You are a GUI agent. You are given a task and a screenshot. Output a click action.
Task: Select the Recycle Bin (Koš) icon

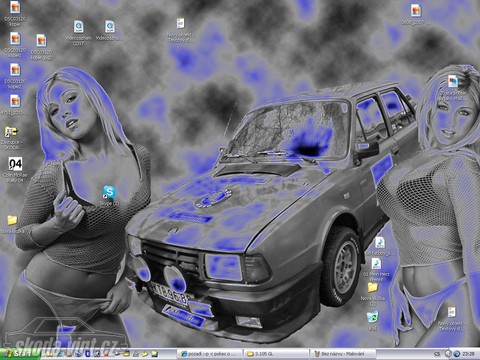(373, 317)
